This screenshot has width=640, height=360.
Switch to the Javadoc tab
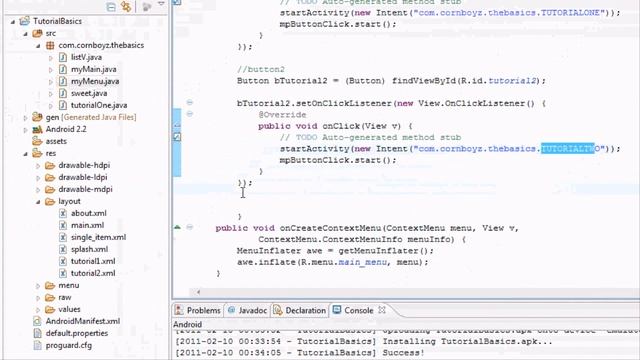point(247,310)
